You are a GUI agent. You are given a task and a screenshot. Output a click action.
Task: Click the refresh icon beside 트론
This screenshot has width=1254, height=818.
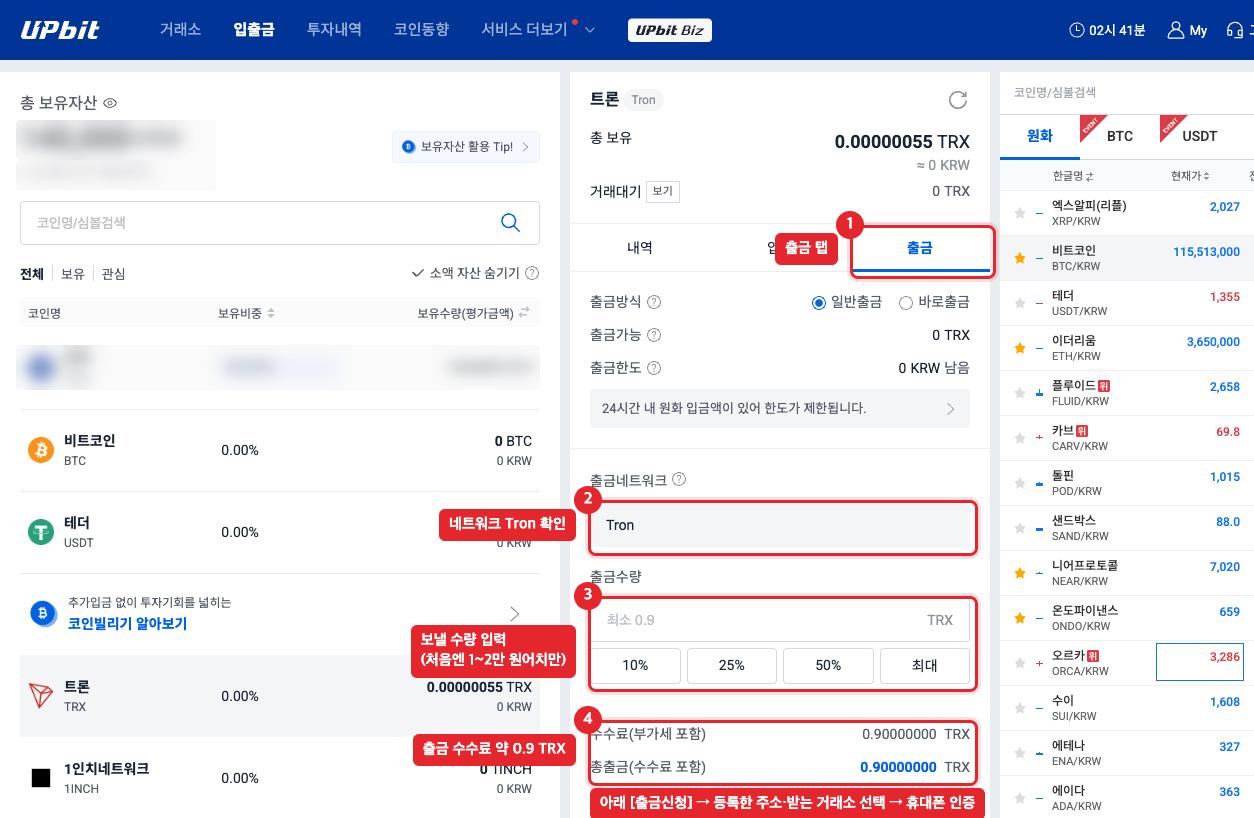click(x=958, y=100)
